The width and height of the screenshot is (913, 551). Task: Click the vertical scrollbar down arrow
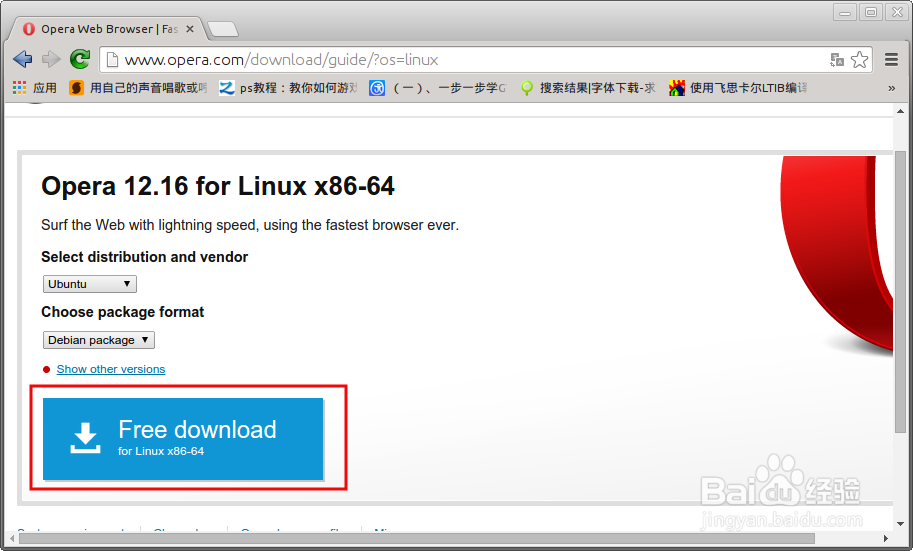[900, 524]
